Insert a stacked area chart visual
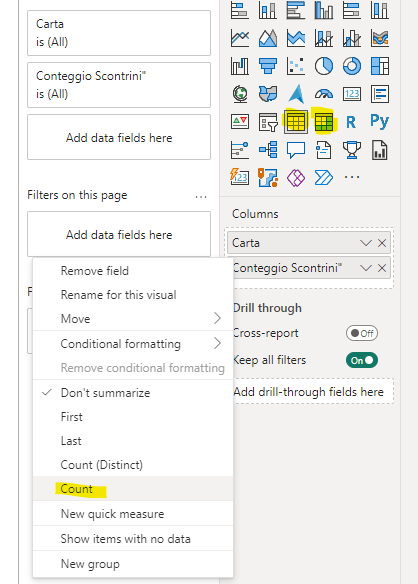 296,38
